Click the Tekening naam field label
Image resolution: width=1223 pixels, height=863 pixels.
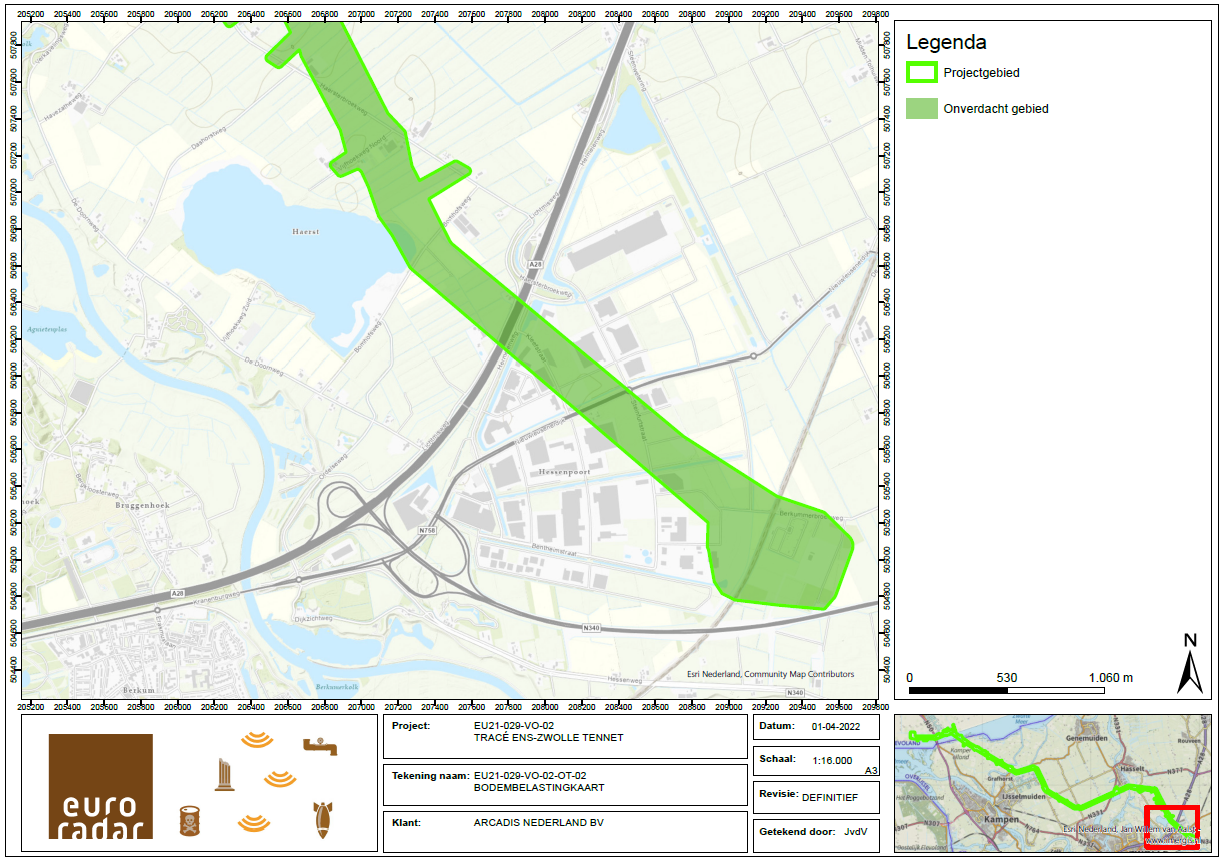tap(431, 775)
